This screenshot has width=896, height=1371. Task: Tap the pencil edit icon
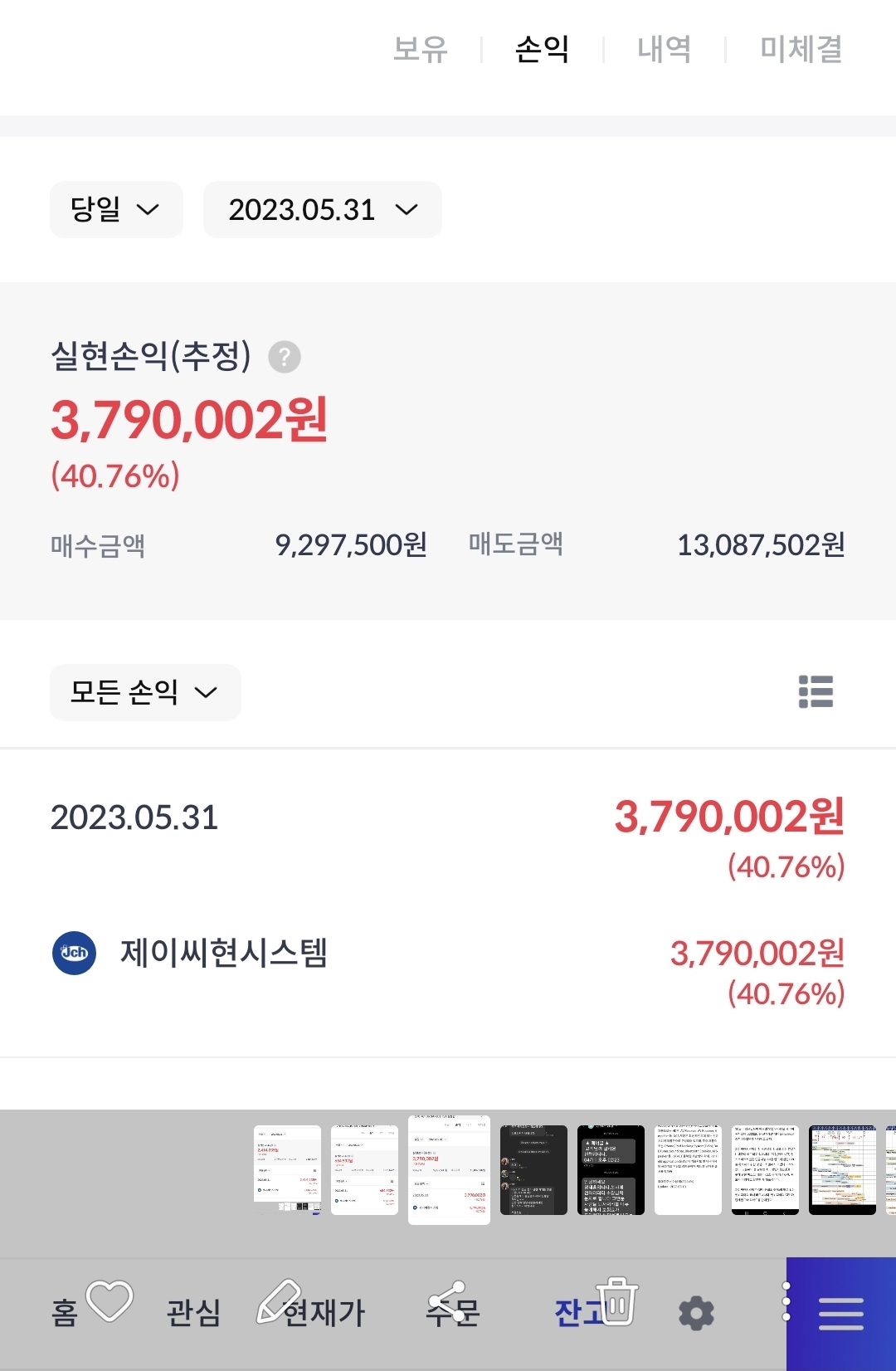tap(279, 1300)
